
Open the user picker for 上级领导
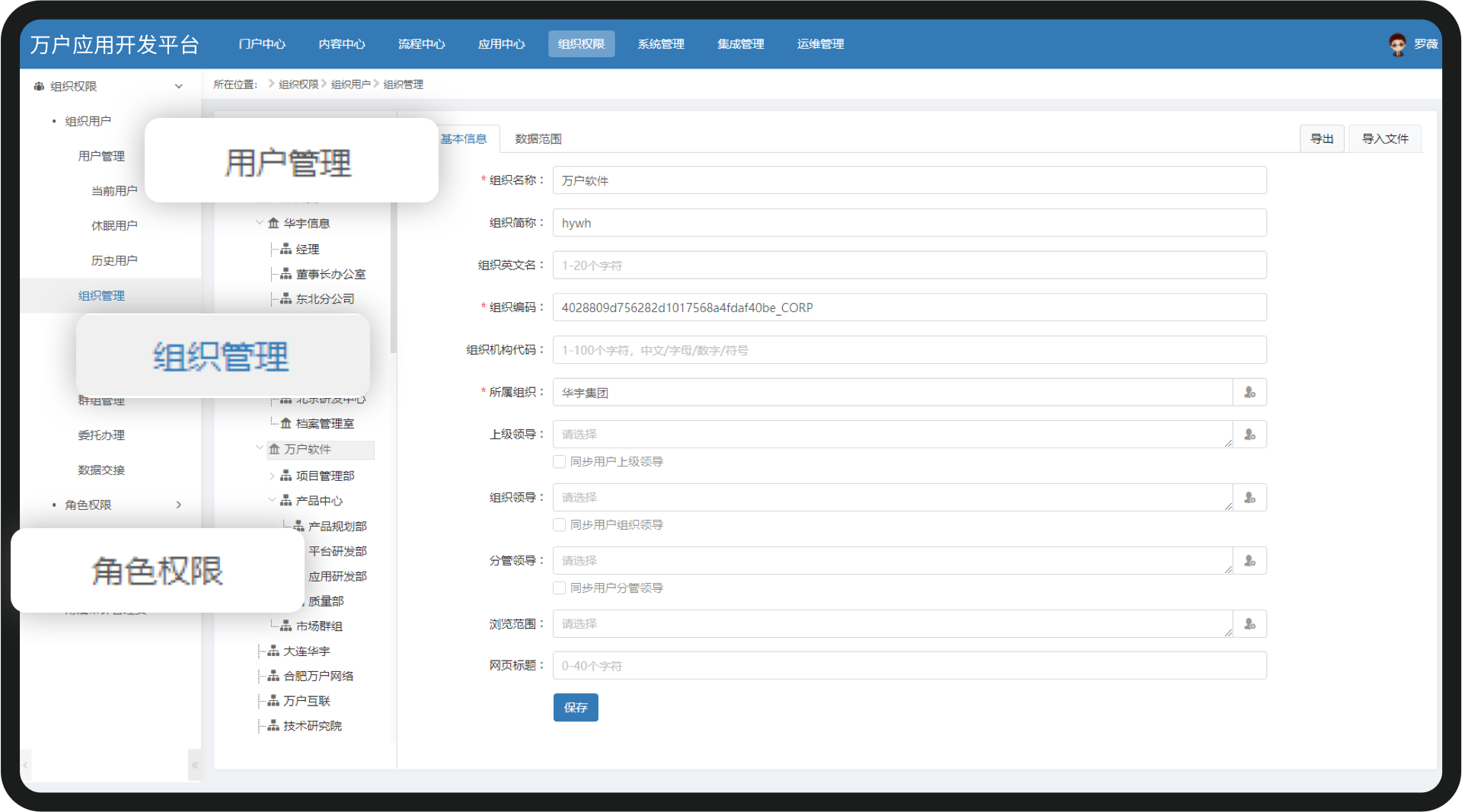pos(1250,435)
